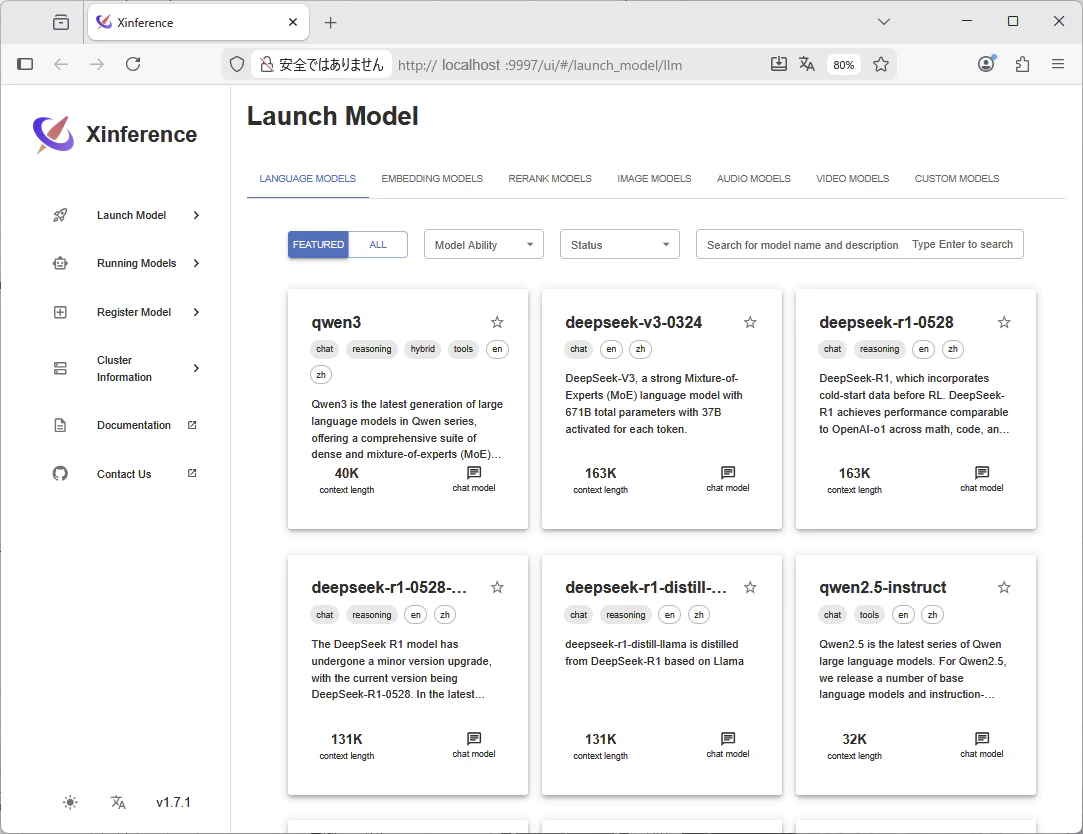
Task: Open the Documentation external link
Action: (192, 425)
